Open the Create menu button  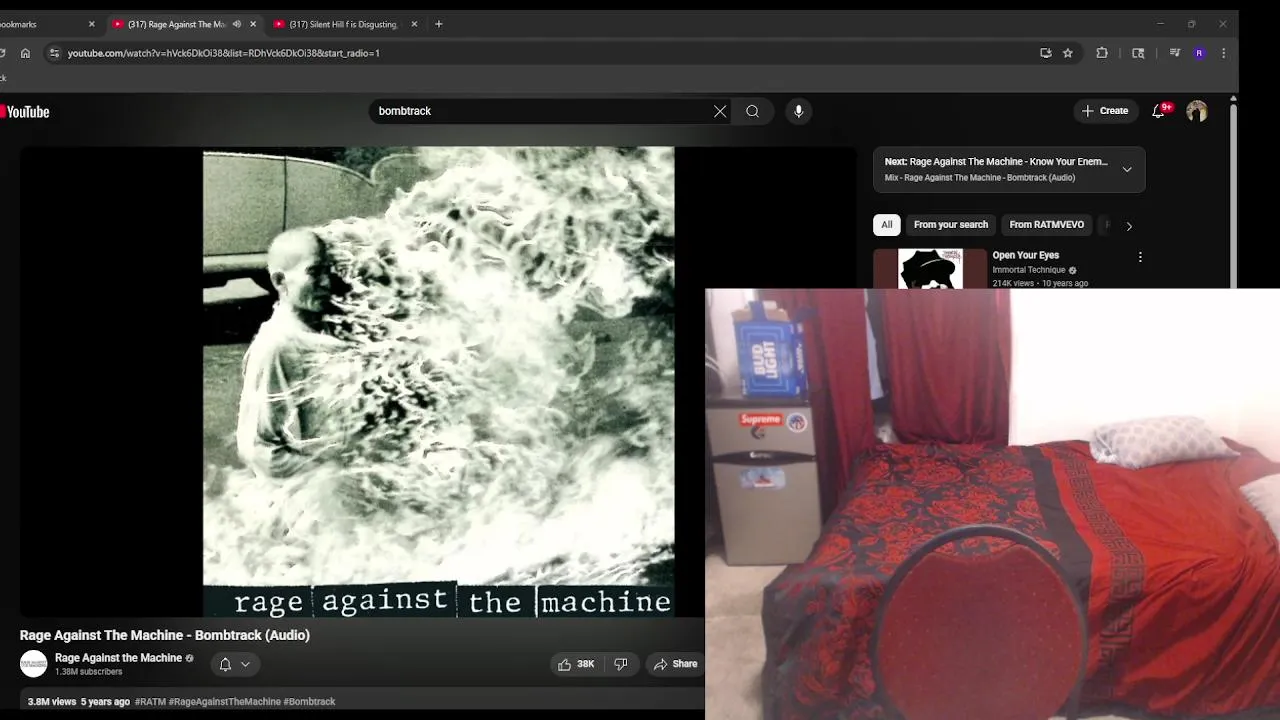pos(1105,111)
